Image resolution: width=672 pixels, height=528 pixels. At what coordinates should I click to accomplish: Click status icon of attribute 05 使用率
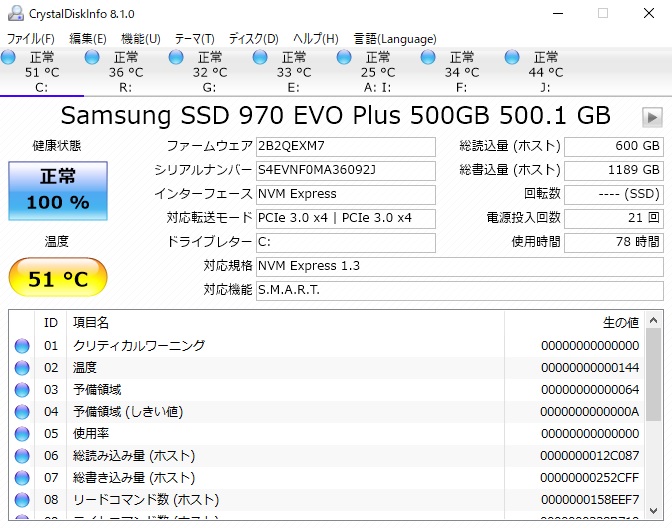22,434
